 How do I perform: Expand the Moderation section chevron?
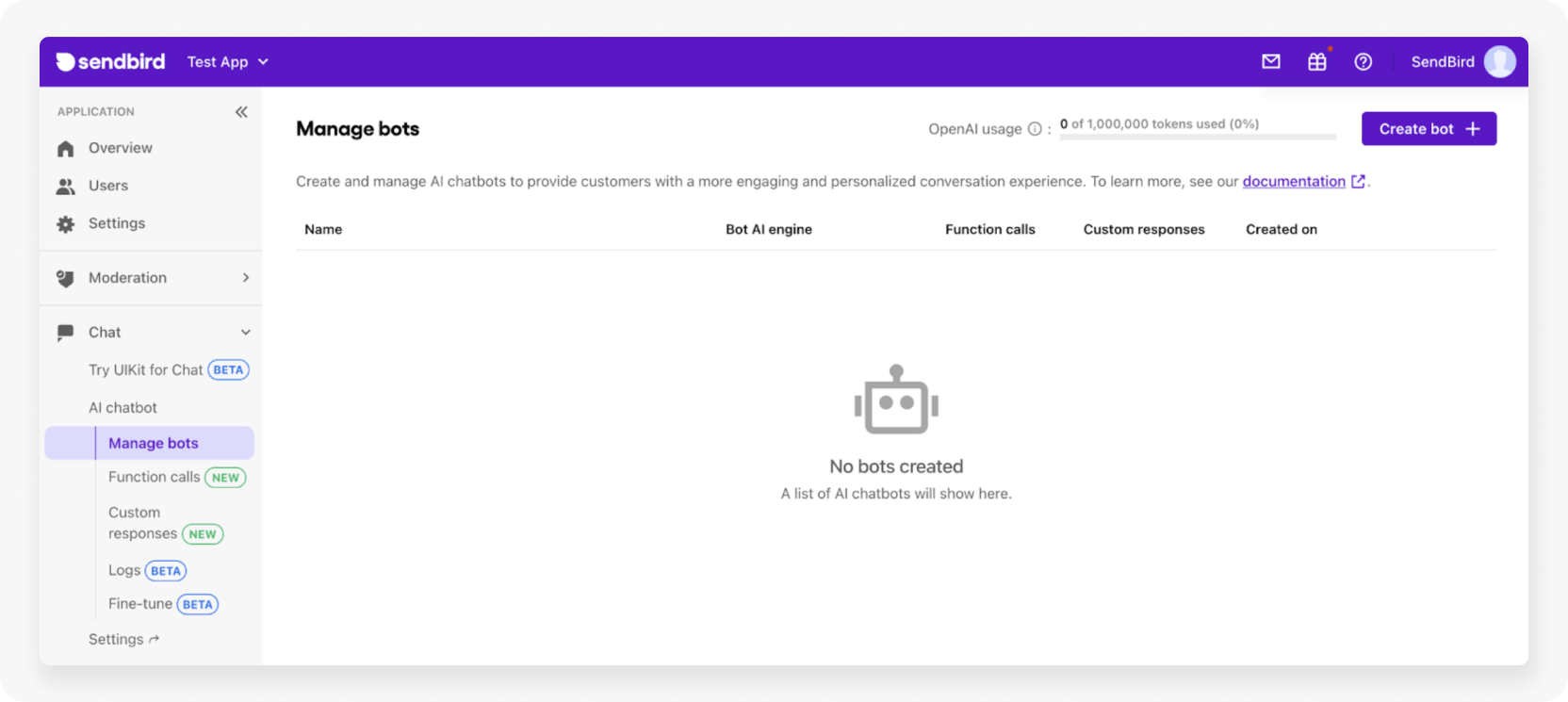coord(246,278)
